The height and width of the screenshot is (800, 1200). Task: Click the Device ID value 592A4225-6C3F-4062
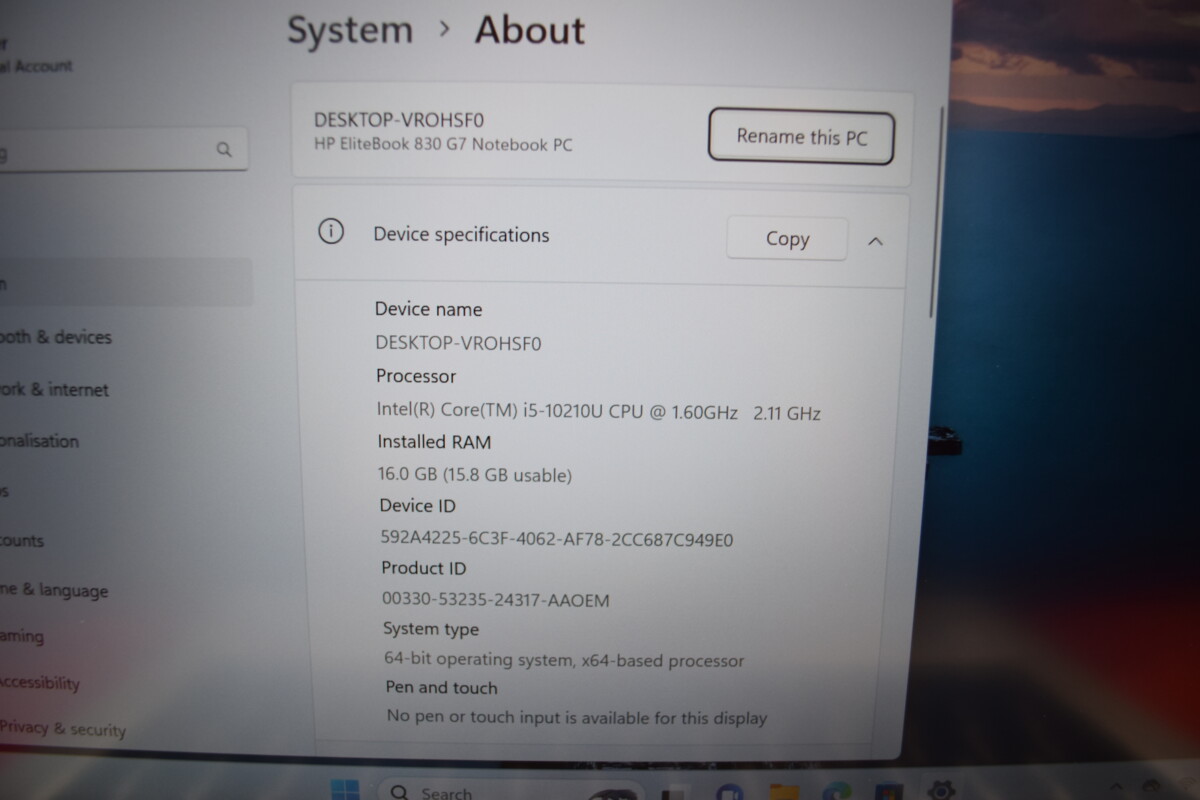pyautogui.click(x=557, y=539)
